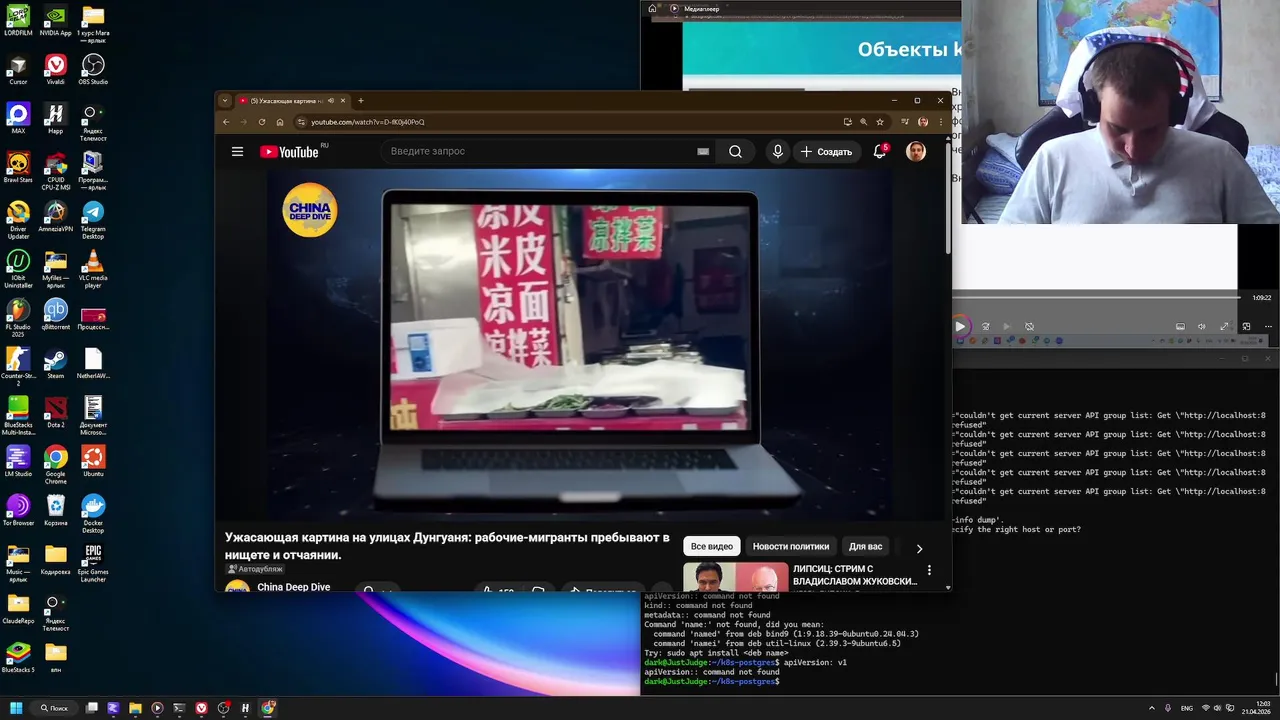1280x720 pixels.
Task: Reload the page in the browser toolbar
Action: tap(262, 122)
